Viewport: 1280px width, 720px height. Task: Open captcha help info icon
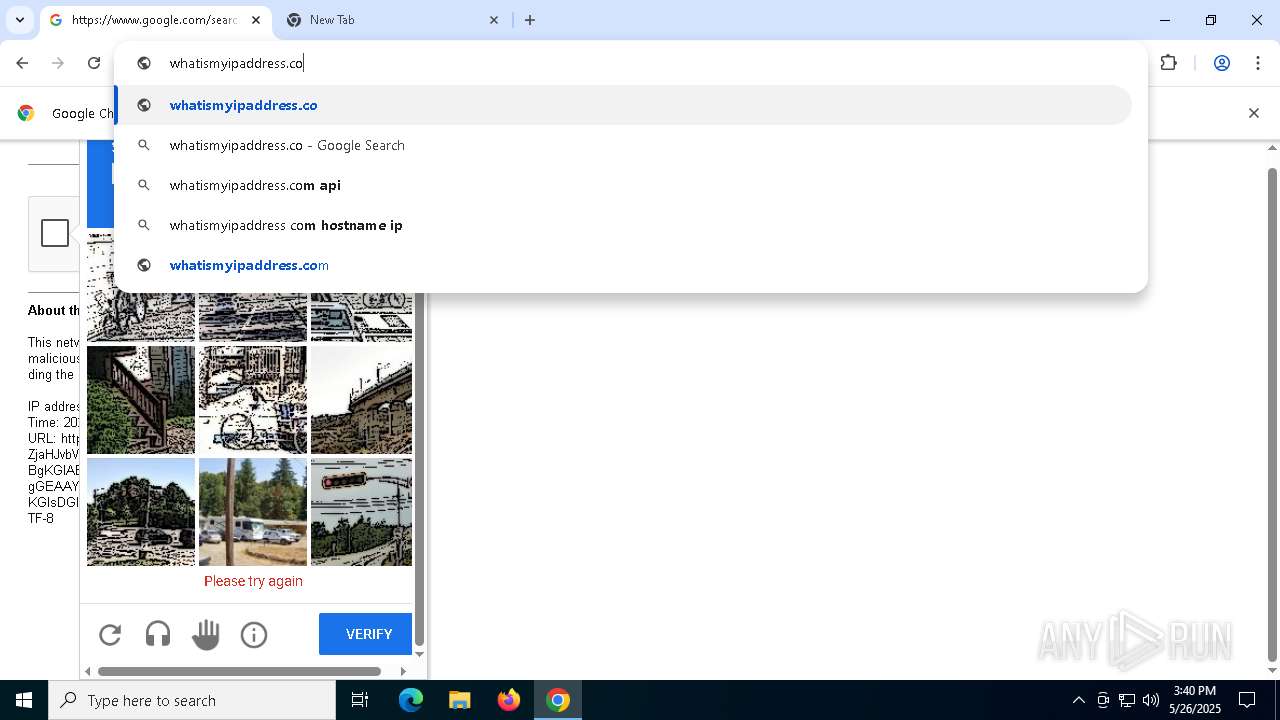(254, 634)
